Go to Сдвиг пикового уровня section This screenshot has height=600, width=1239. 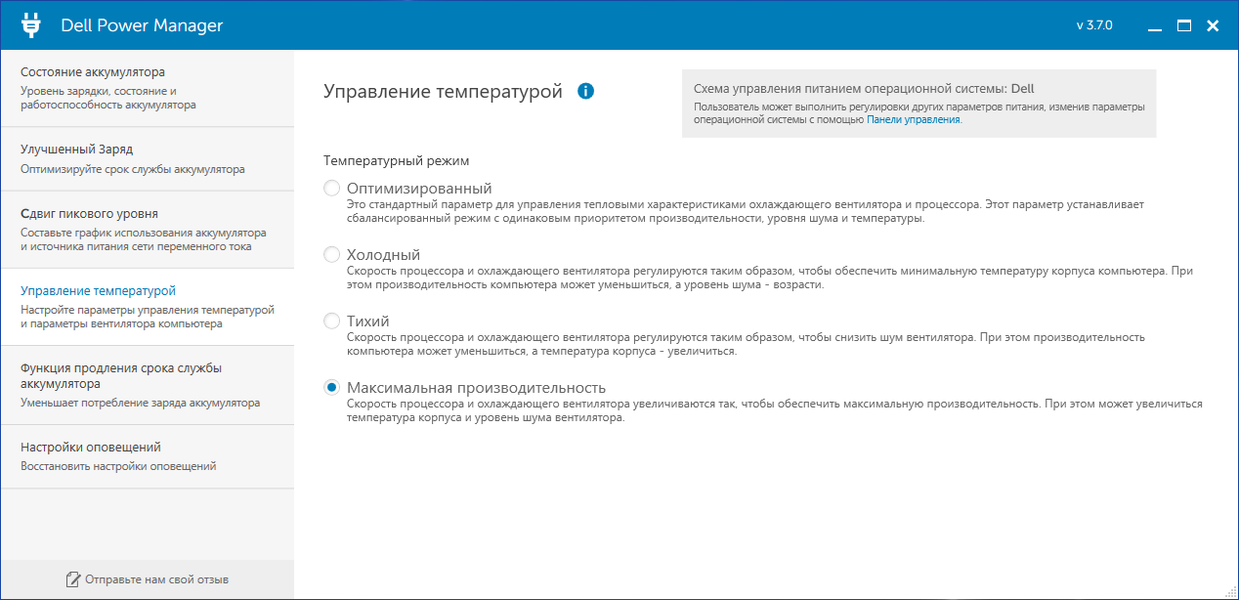click(x=147, y=230)
